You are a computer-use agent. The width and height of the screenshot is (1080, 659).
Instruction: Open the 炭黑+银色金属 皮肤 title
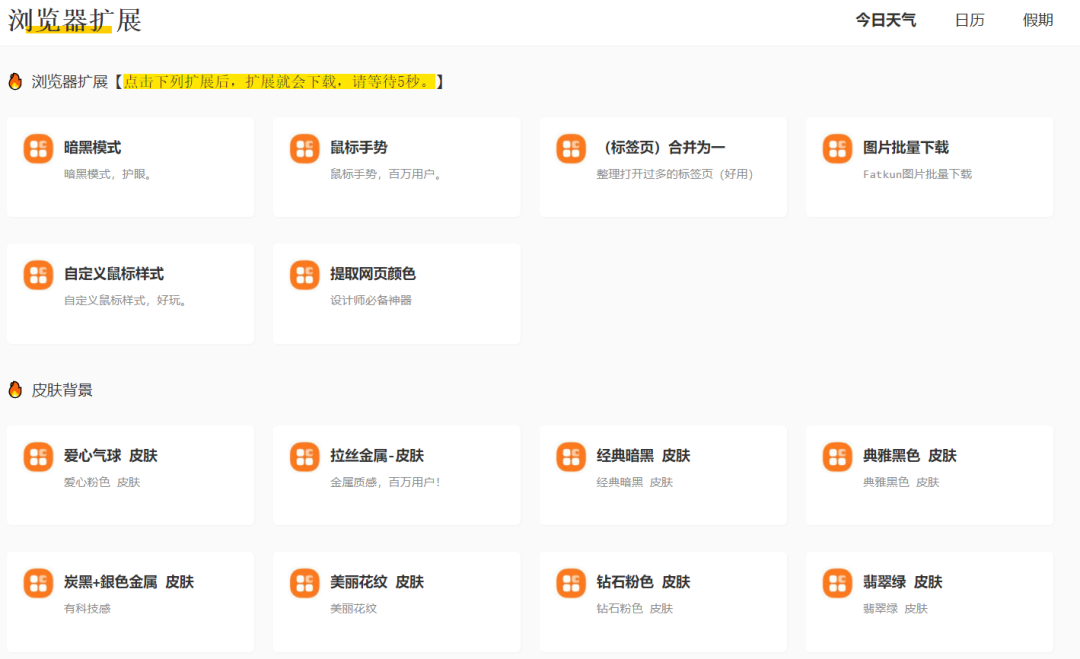tap(129, 582)
